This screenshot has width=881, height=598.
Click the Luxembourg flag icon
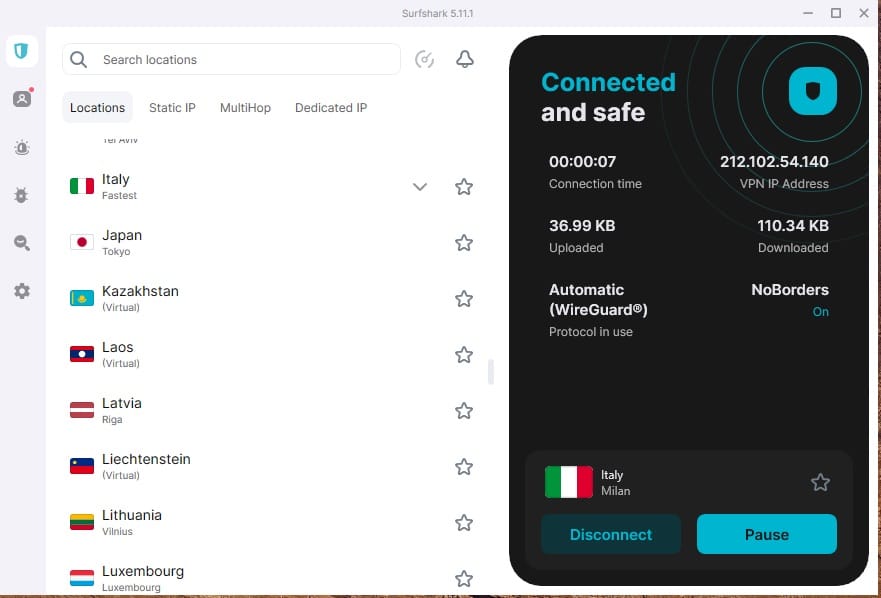(82, 578)
